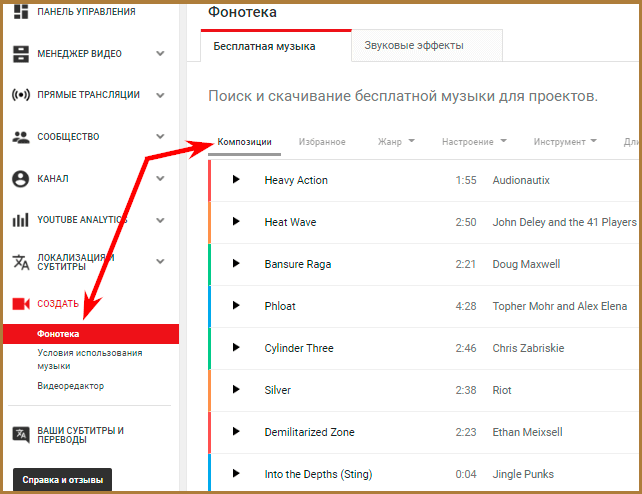Click the Прямые трансляции broadcast icon
This screenshot has height=494, width=642.
(x=21, y=95)
